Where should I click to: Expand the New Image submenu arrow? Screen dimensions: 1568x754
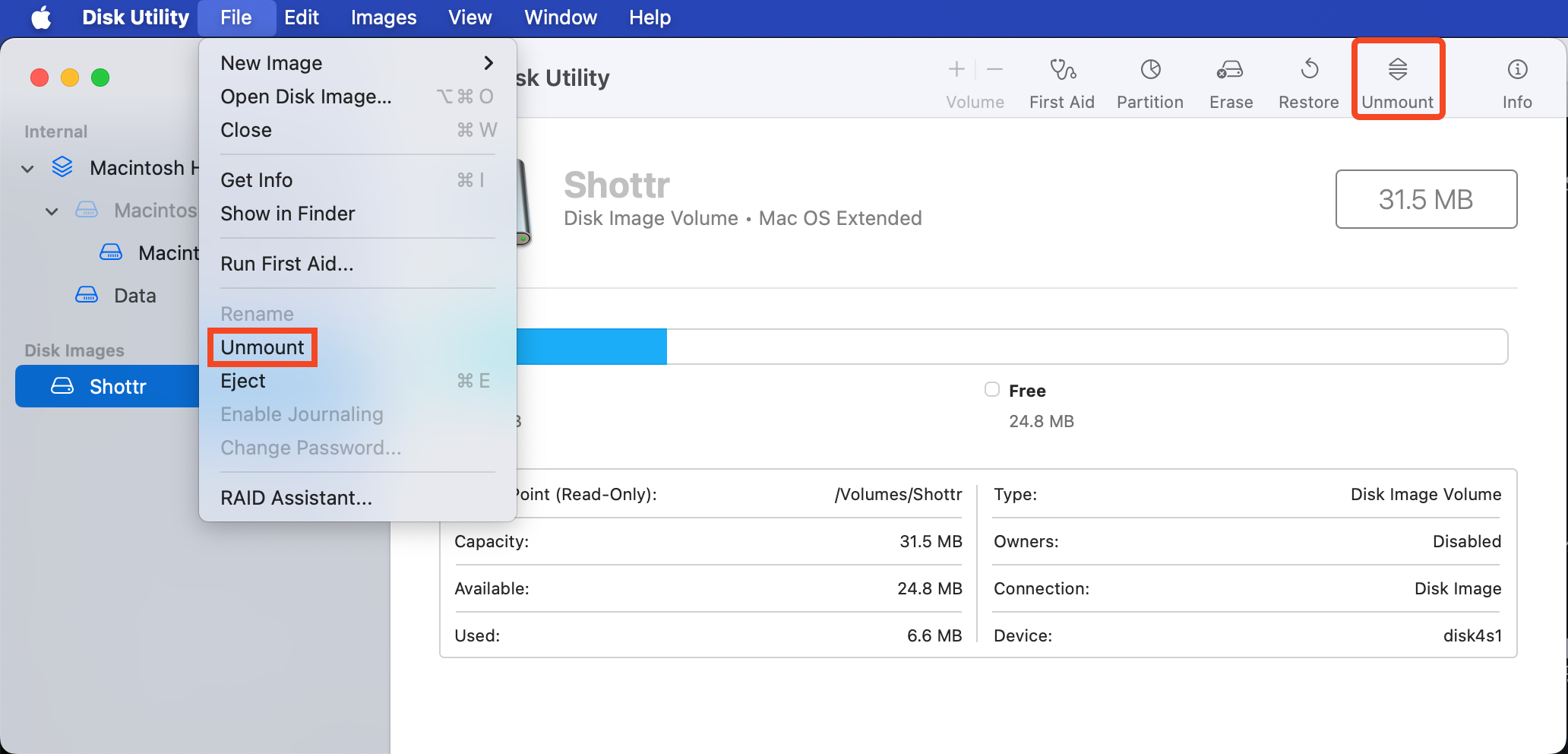point(488,63)
